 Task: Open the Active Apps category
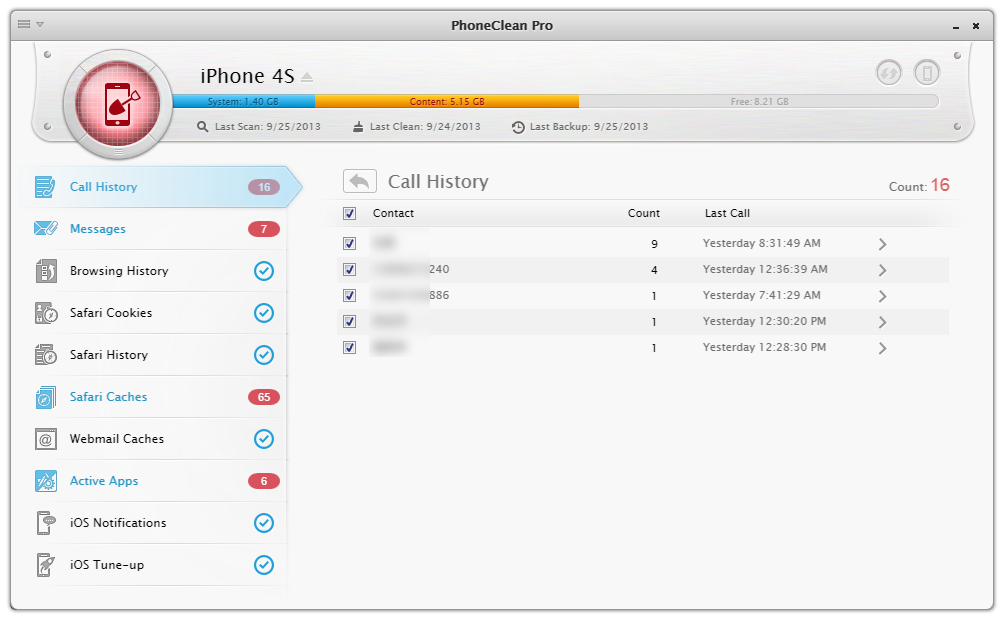pos(104,481)
